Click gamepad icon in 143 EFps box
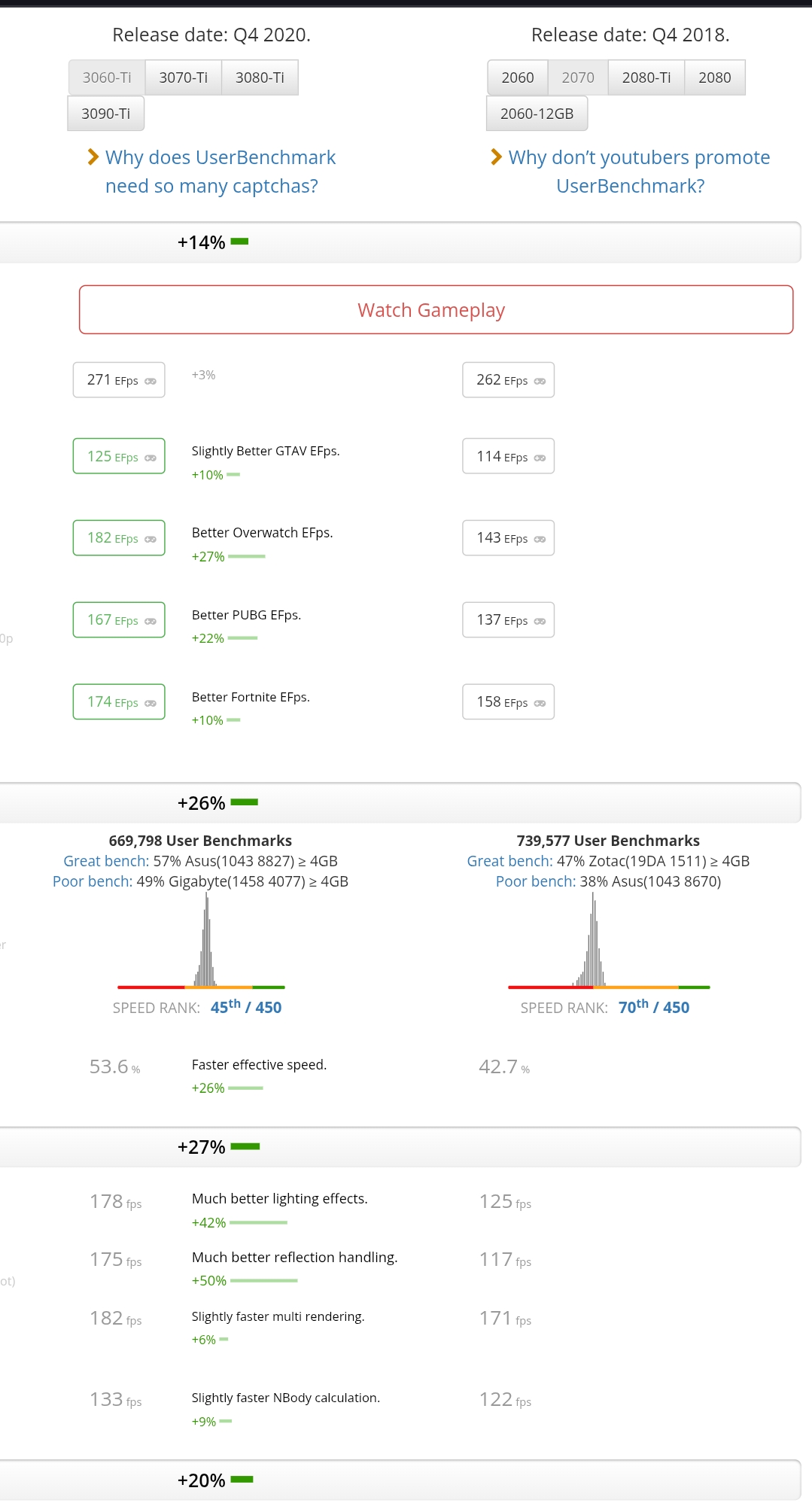This screenshot has height=1506, width=812. coord(540,540)
